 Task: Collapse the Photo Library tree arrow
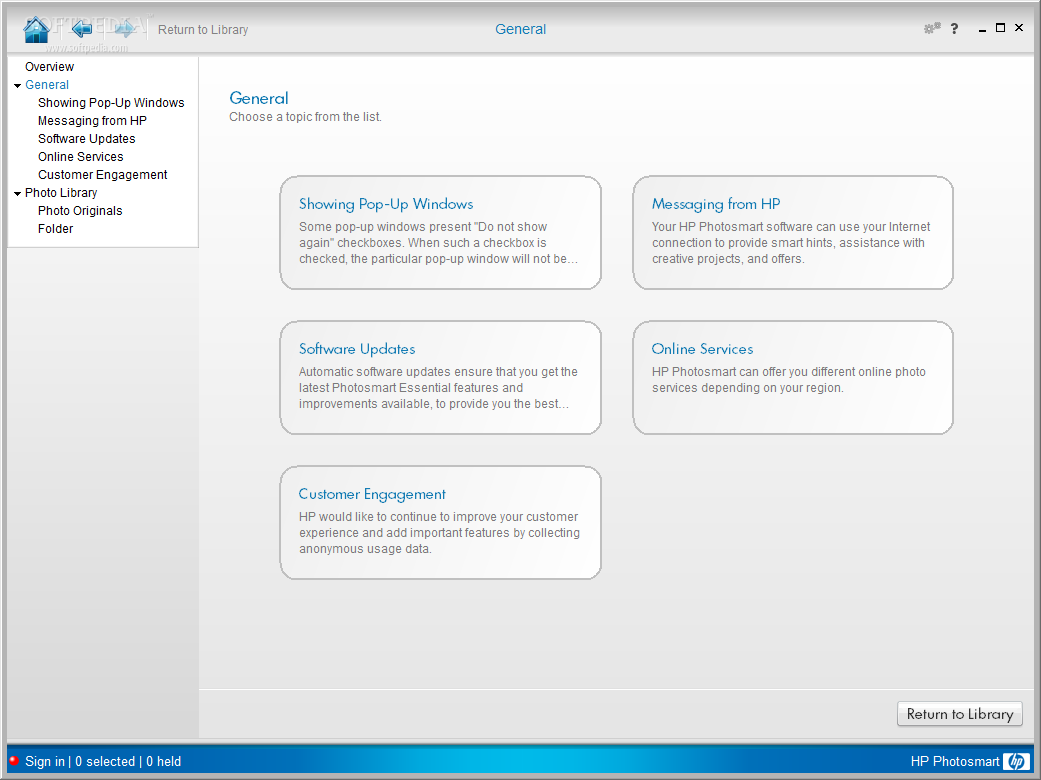(17, 194)
